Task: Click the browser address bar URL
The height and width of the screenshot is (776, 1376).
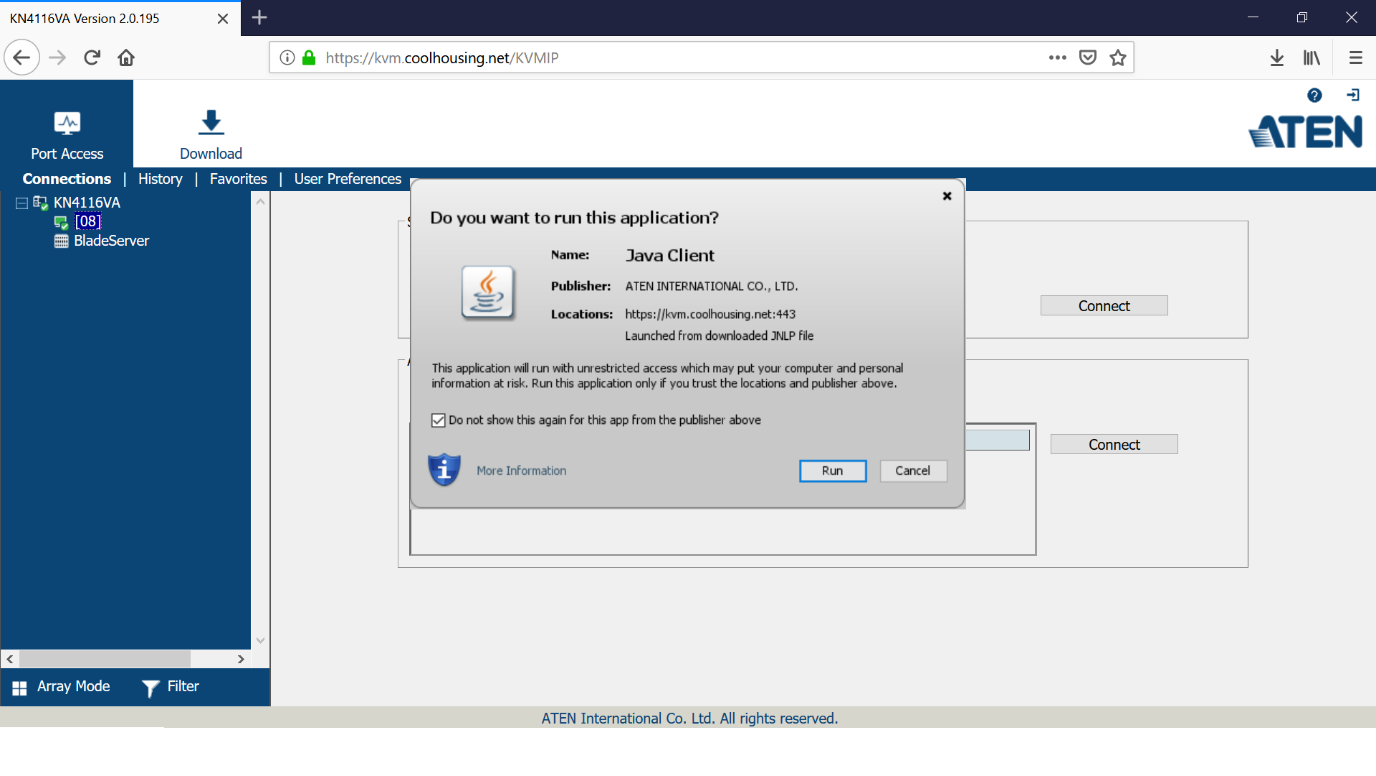Action: 442,58
